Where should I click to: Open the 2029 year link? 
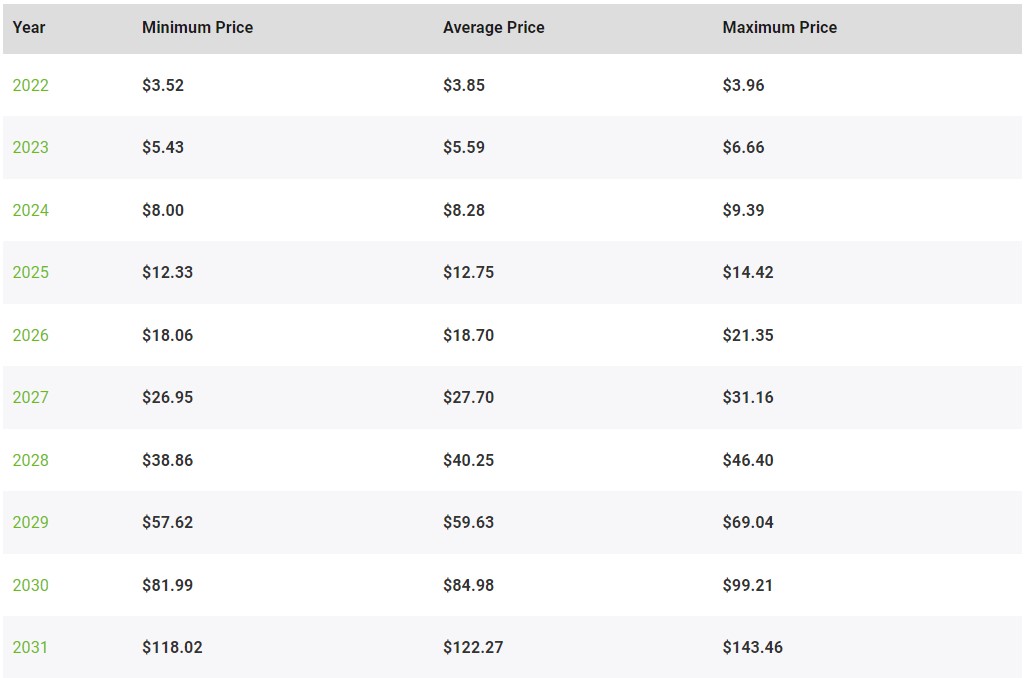30,522
